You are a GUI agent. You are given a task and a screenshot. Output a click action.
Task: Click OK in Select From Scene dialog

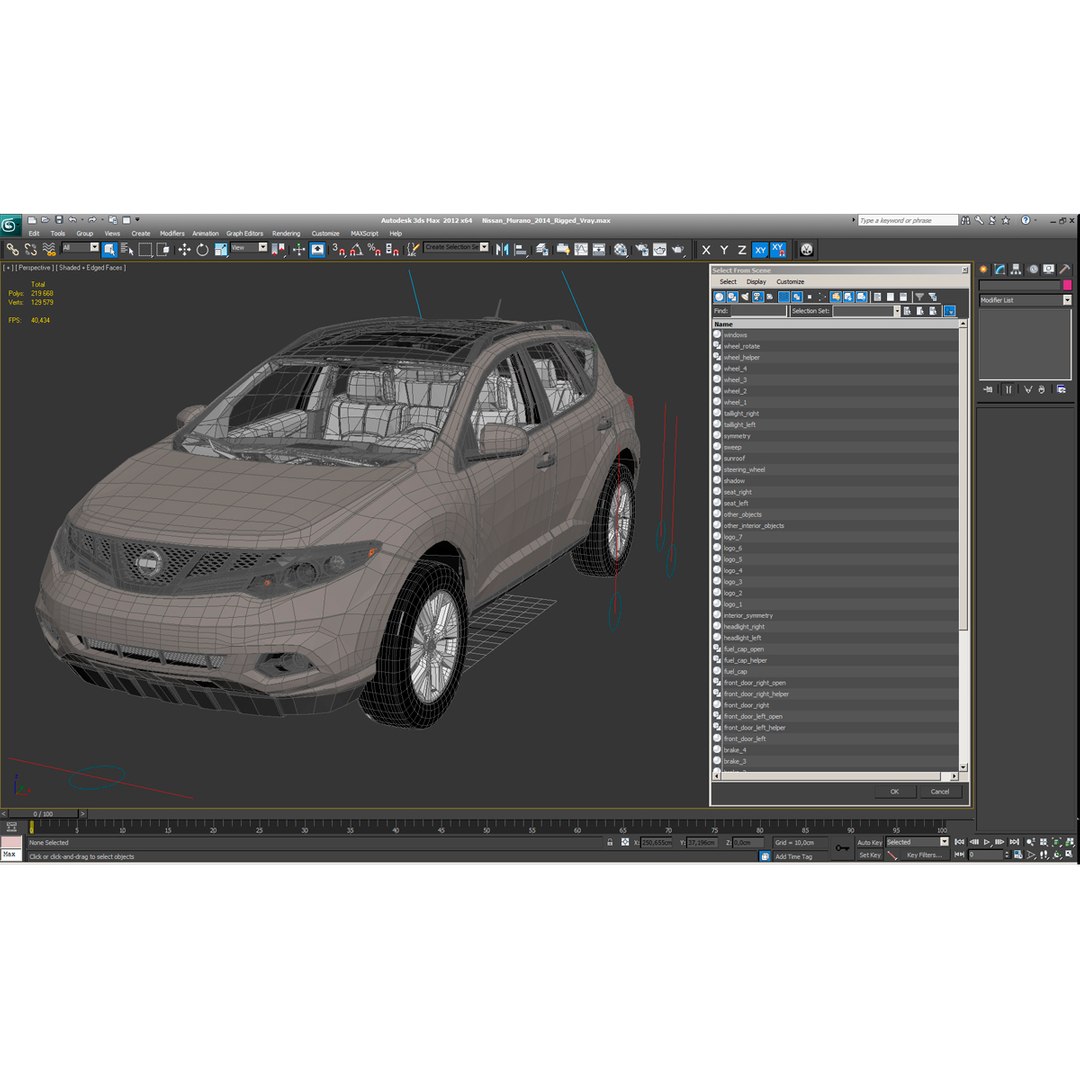(894, 791)
